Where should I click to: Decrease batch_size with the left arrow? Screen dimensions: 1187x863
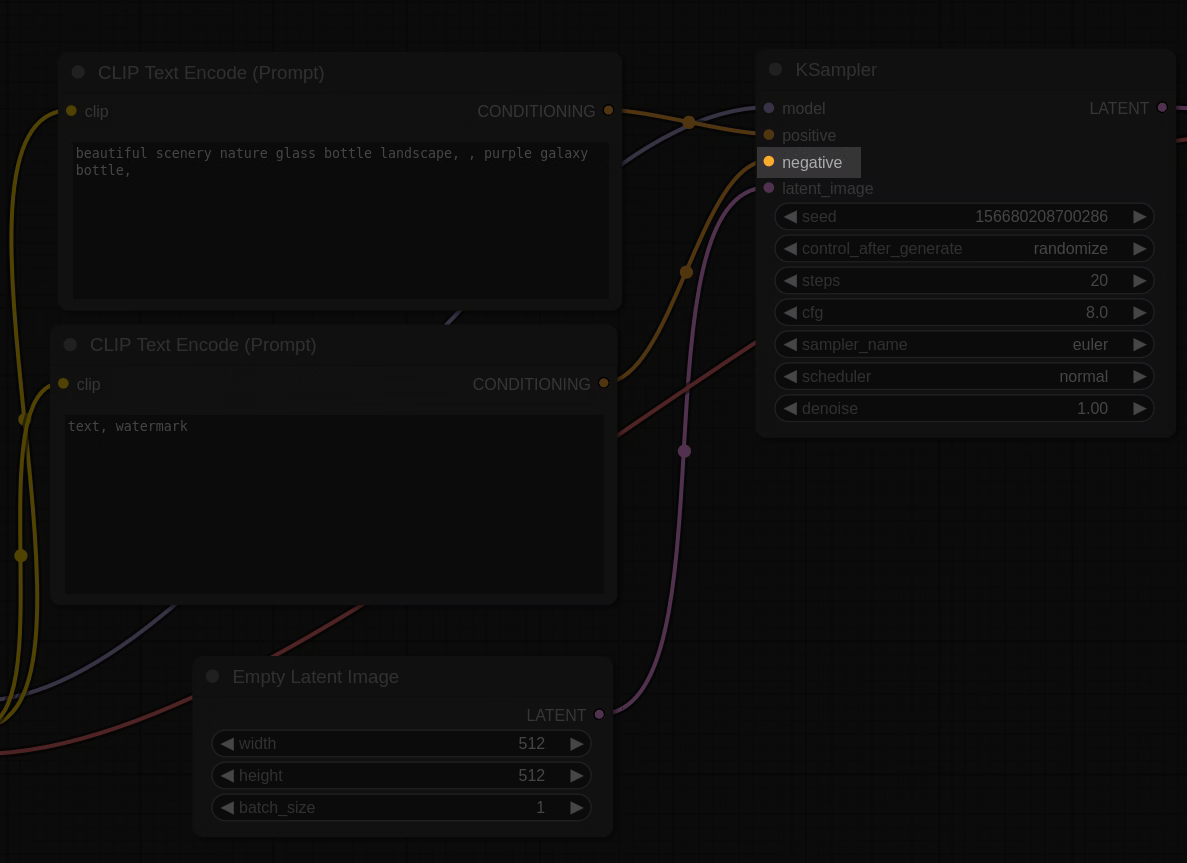pyautogui.click(x=227, y=808)
